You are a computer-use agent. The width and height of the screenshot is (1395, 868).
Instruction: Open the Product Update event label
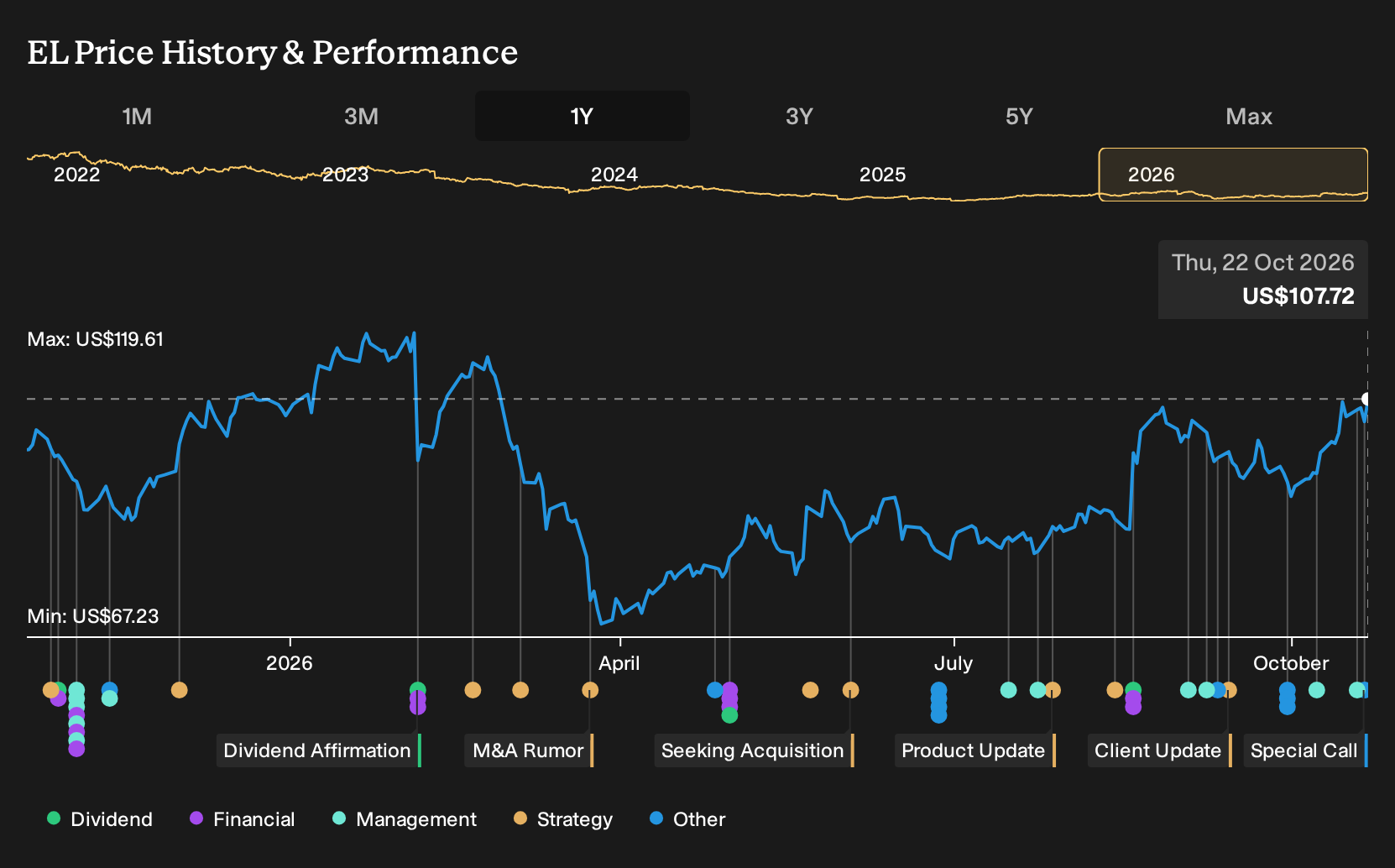975,750
